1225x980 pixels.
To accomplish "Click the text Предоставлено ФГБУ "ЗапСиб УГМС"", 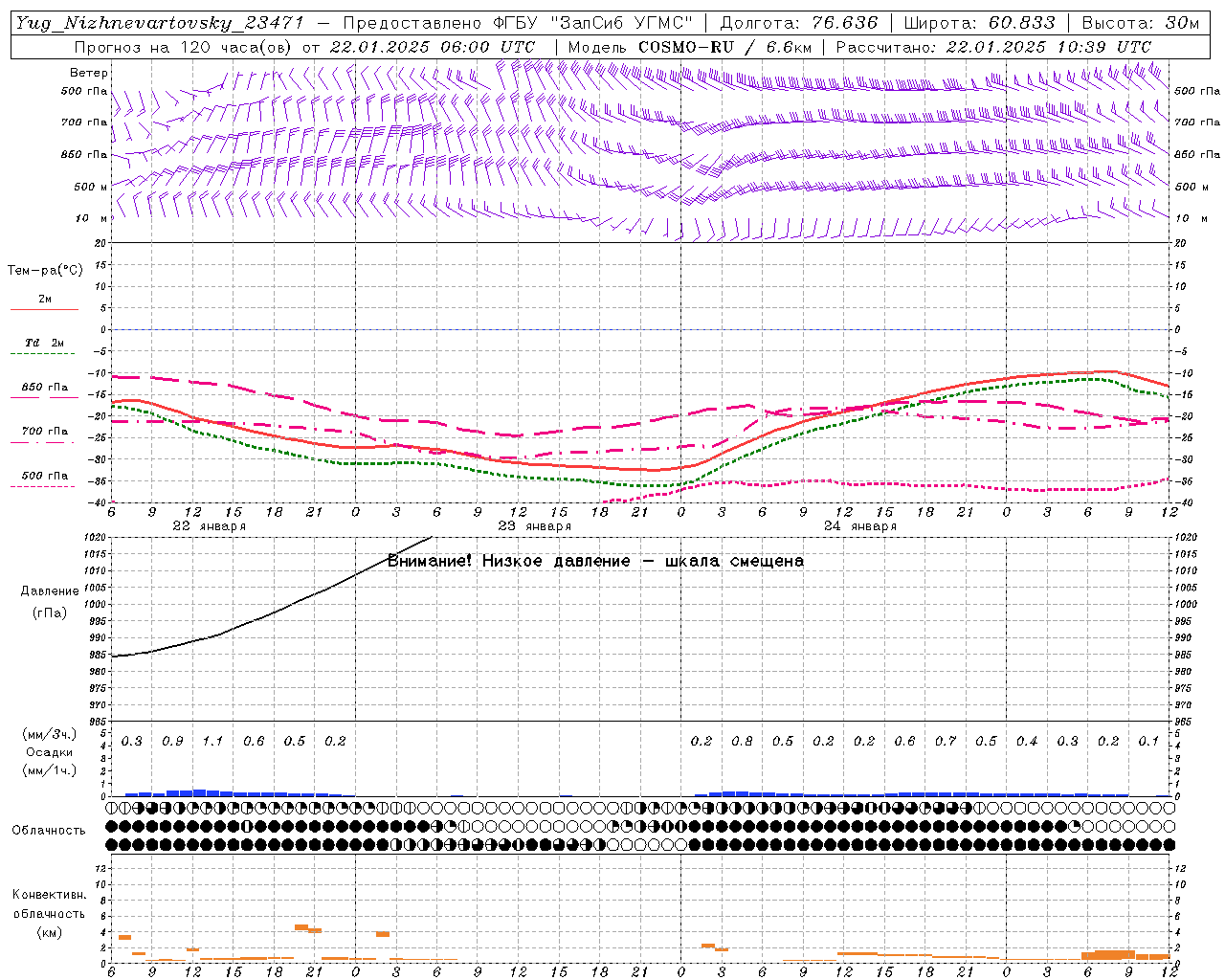I will pos(518,23).
